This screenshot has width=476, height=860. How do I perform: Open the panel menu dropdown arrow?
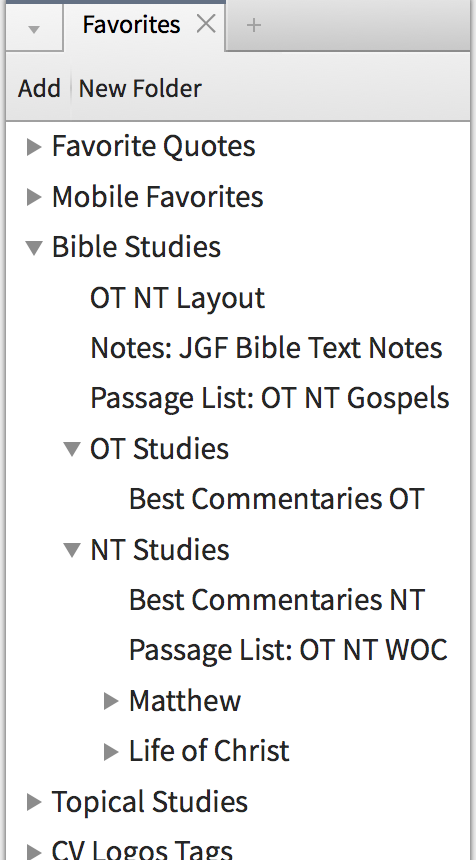click(34, 29)
